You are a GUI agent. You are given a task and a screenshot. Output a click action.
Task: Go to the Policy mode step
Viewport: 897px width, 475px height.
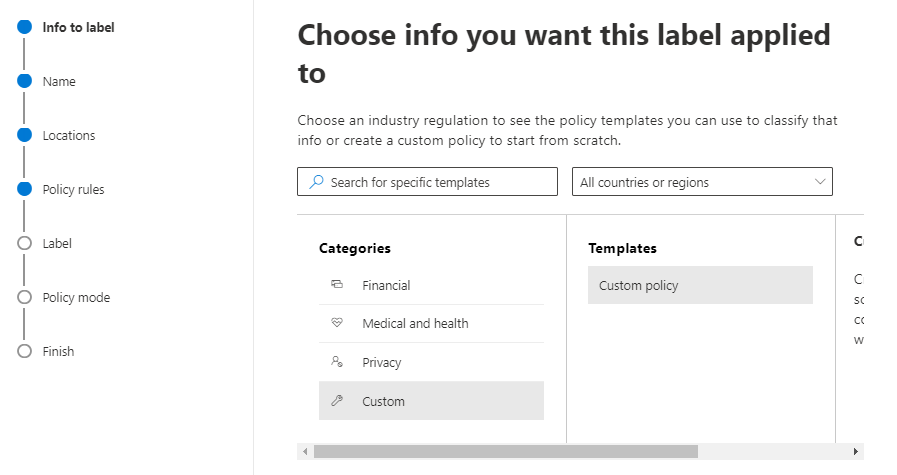pos(76,297)
